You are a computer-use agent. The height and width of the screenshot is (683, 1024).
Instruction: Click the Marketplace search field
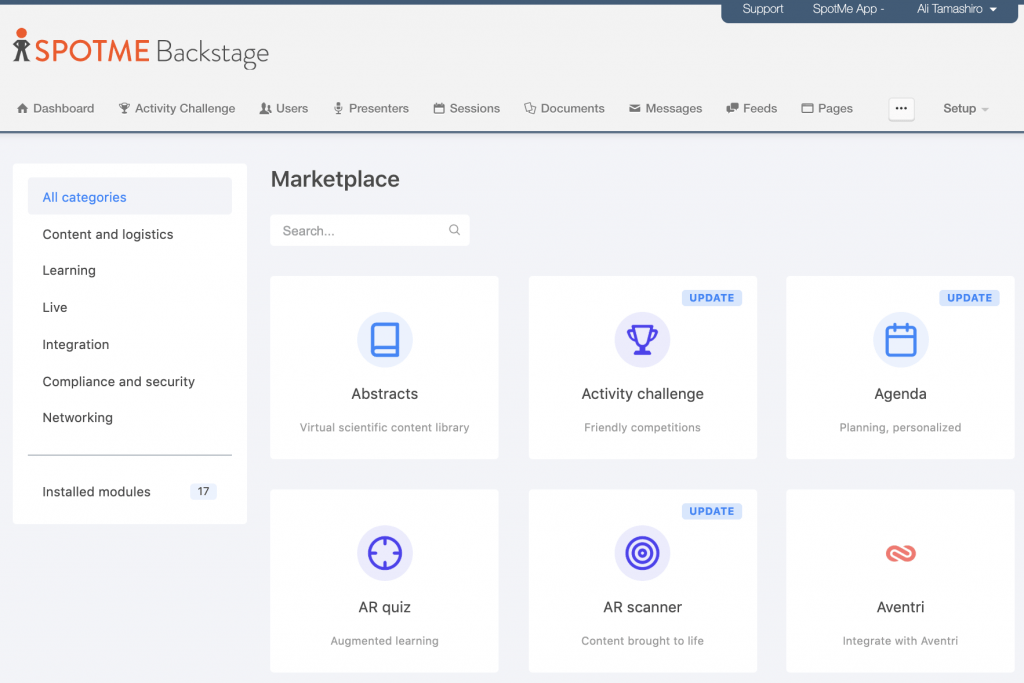[360, 230]
